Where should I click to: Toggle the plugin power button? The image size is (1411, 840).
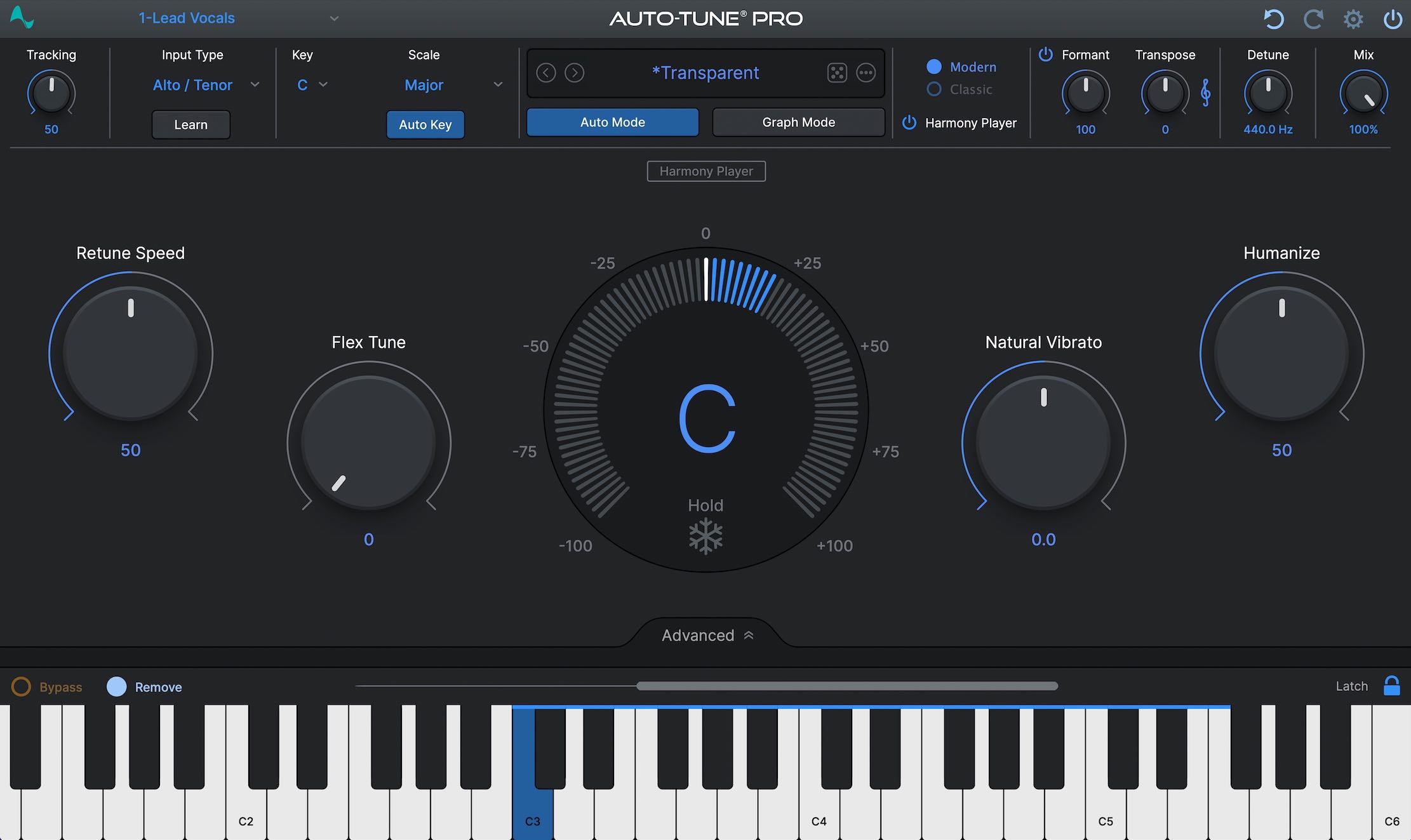(x=1393, y=19)
